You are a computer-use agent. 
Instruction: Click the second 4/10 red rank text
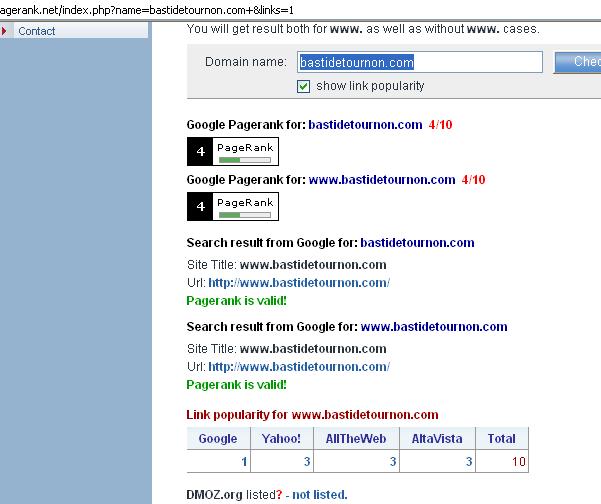pos(473,180)
